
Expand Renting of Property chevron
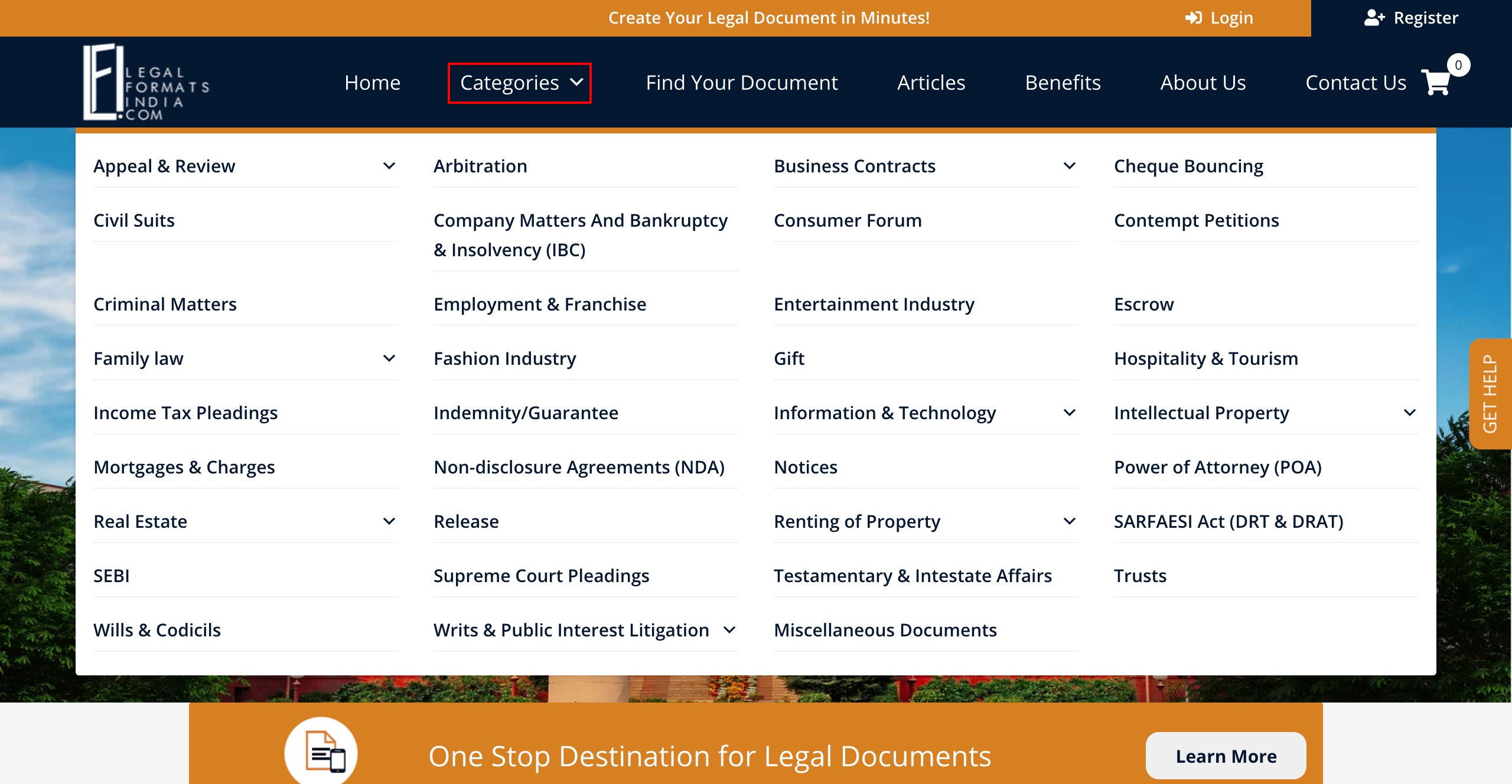coord(1069,521)
